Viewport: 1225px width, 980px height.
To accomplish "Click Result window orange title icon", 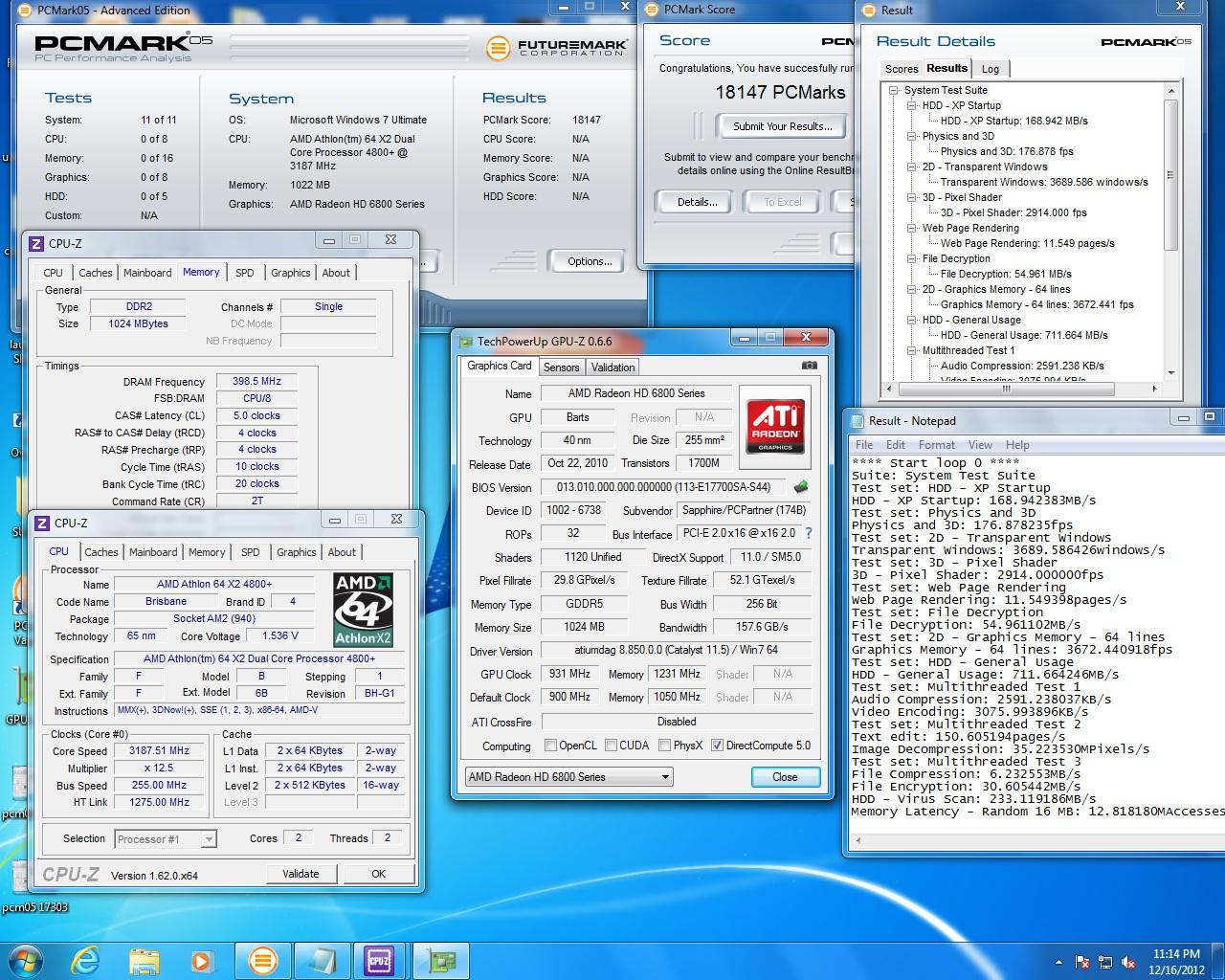I will [868, 10].
